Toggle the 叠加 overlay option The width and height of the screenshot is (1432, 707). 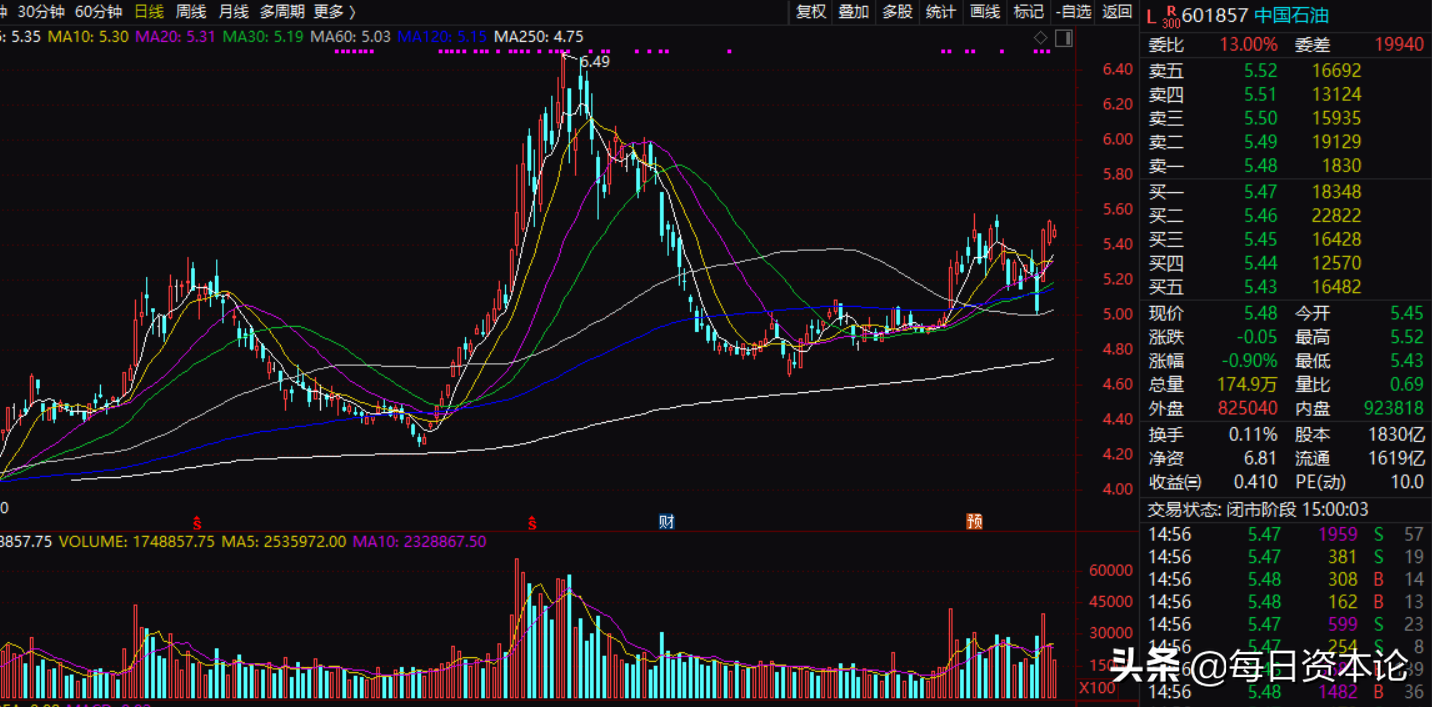pos(853,12)
